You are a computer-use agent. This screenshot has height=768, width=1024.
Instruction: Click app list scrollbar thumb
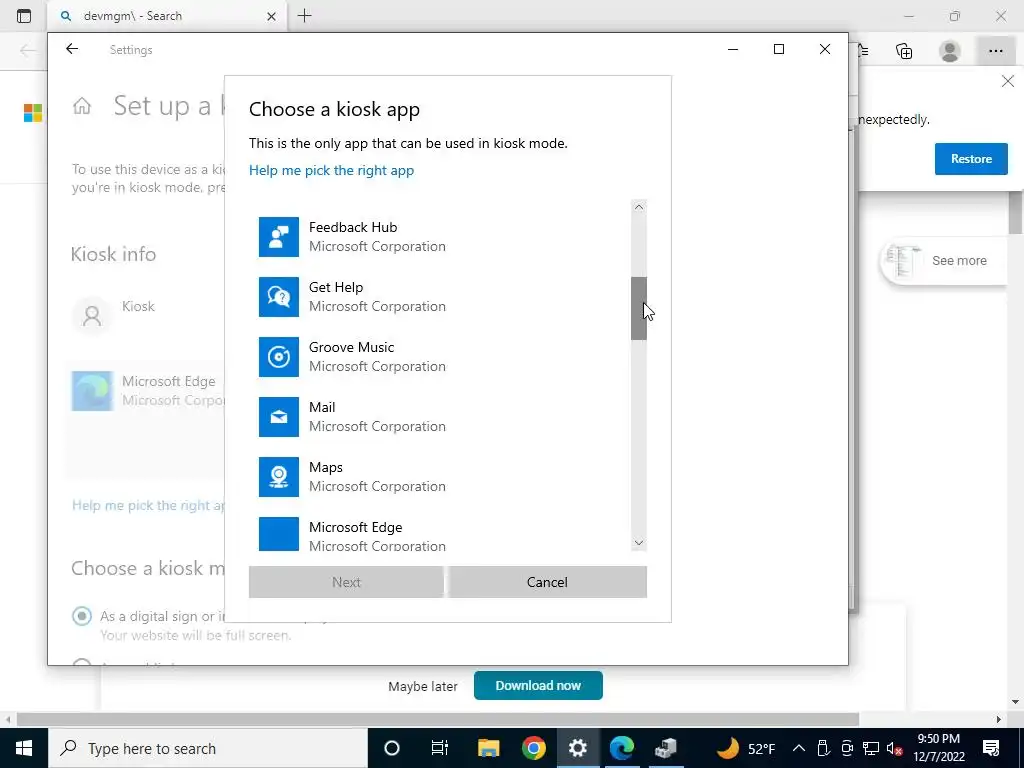point(639,308)
